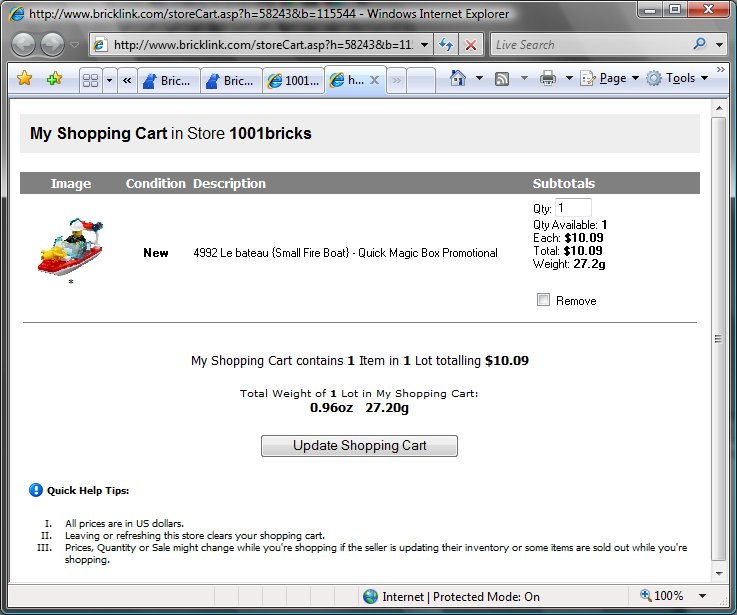
Task: Click the vertical scrollbar down arrow
Action: tap(719, 573)
